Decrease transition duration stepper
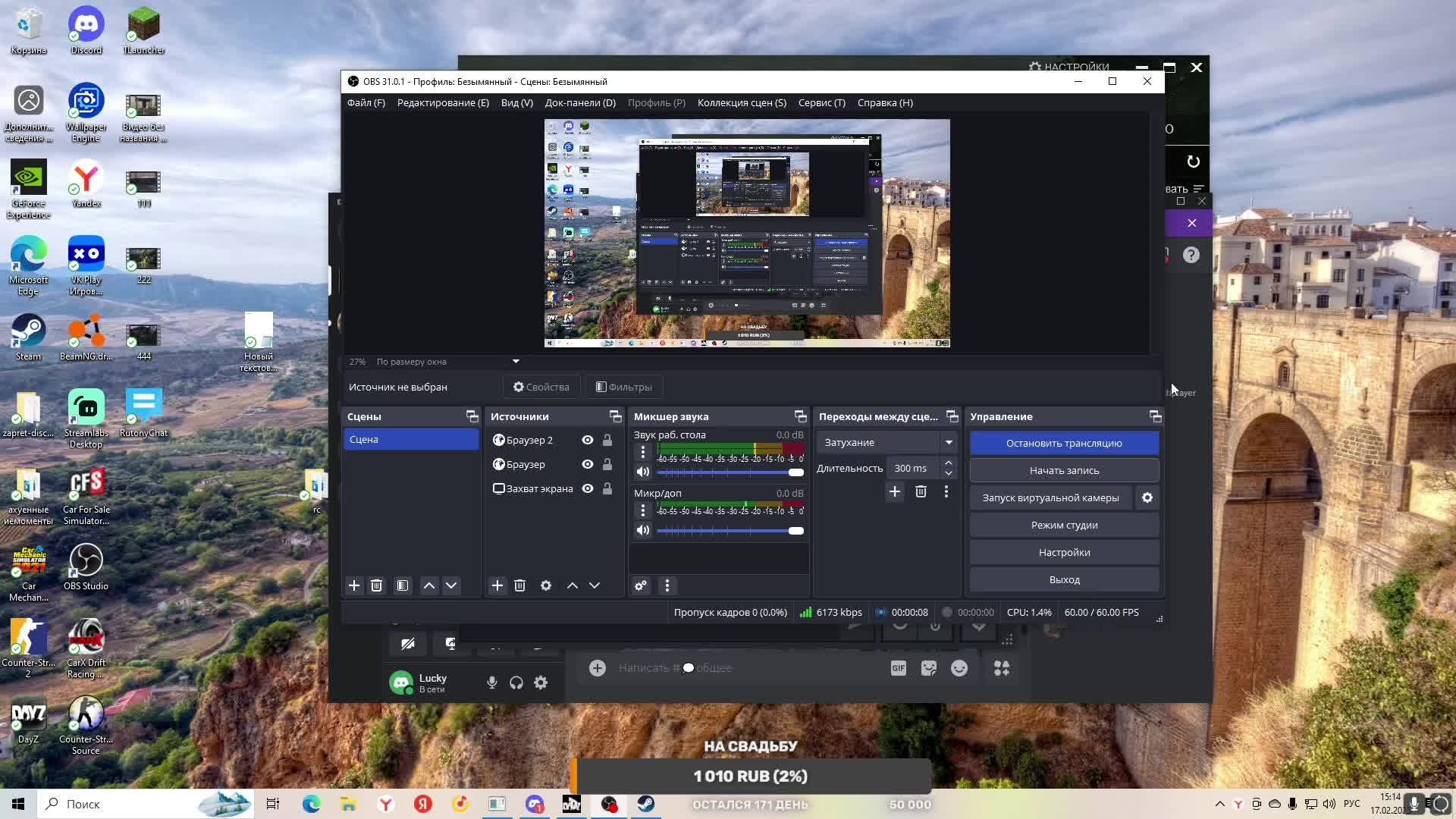Image resolution: width=1456 pixels, height=819 pixels. (948, 474)
